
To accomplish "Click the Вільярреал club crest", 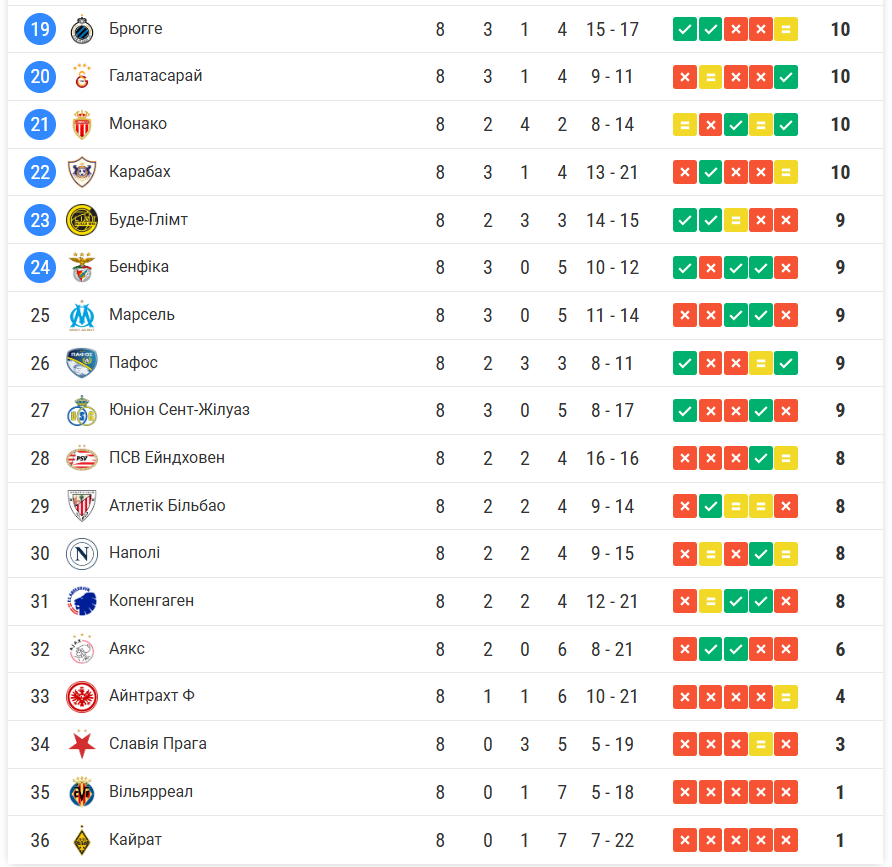I will pos(81,792).
